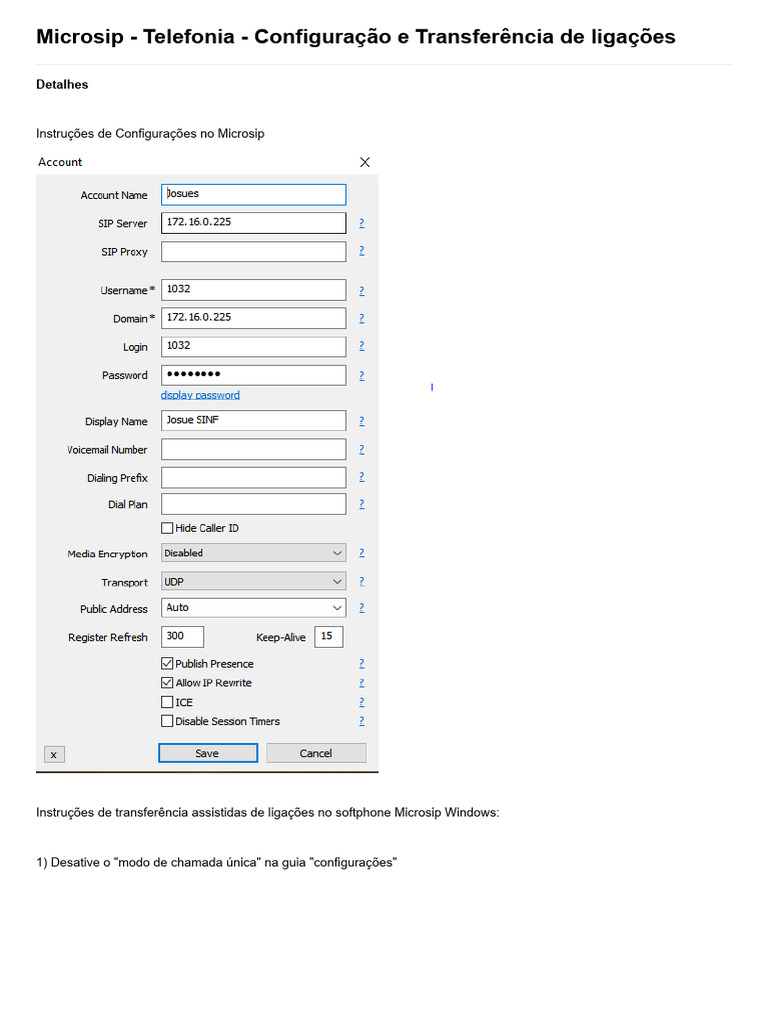768x1024 pixels.
Task: Click into the SIP Server field
Action: click(253, 223)
